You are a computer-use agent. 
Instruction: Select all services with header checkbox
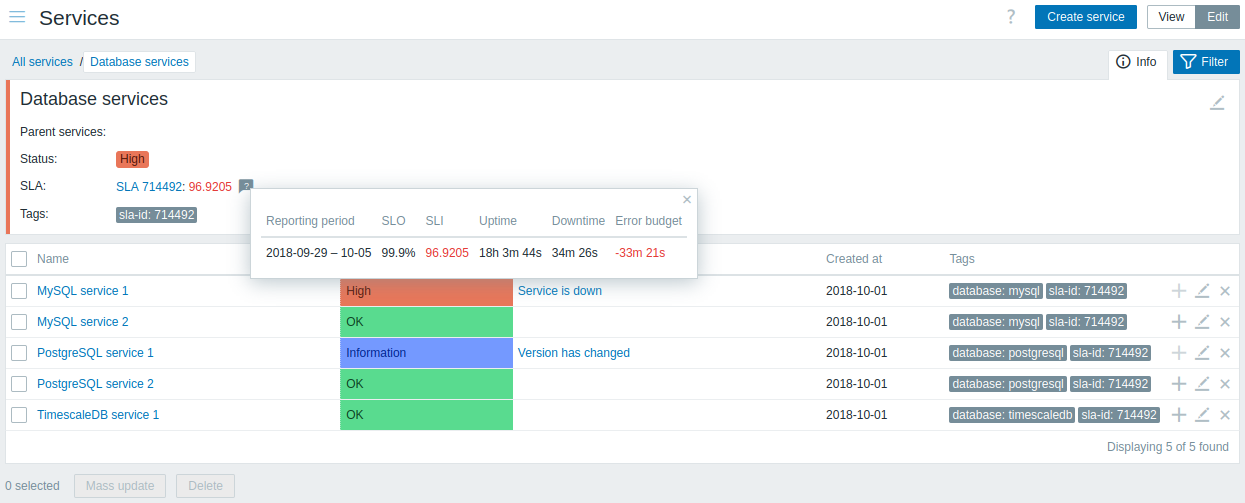[x=19, y=259]
